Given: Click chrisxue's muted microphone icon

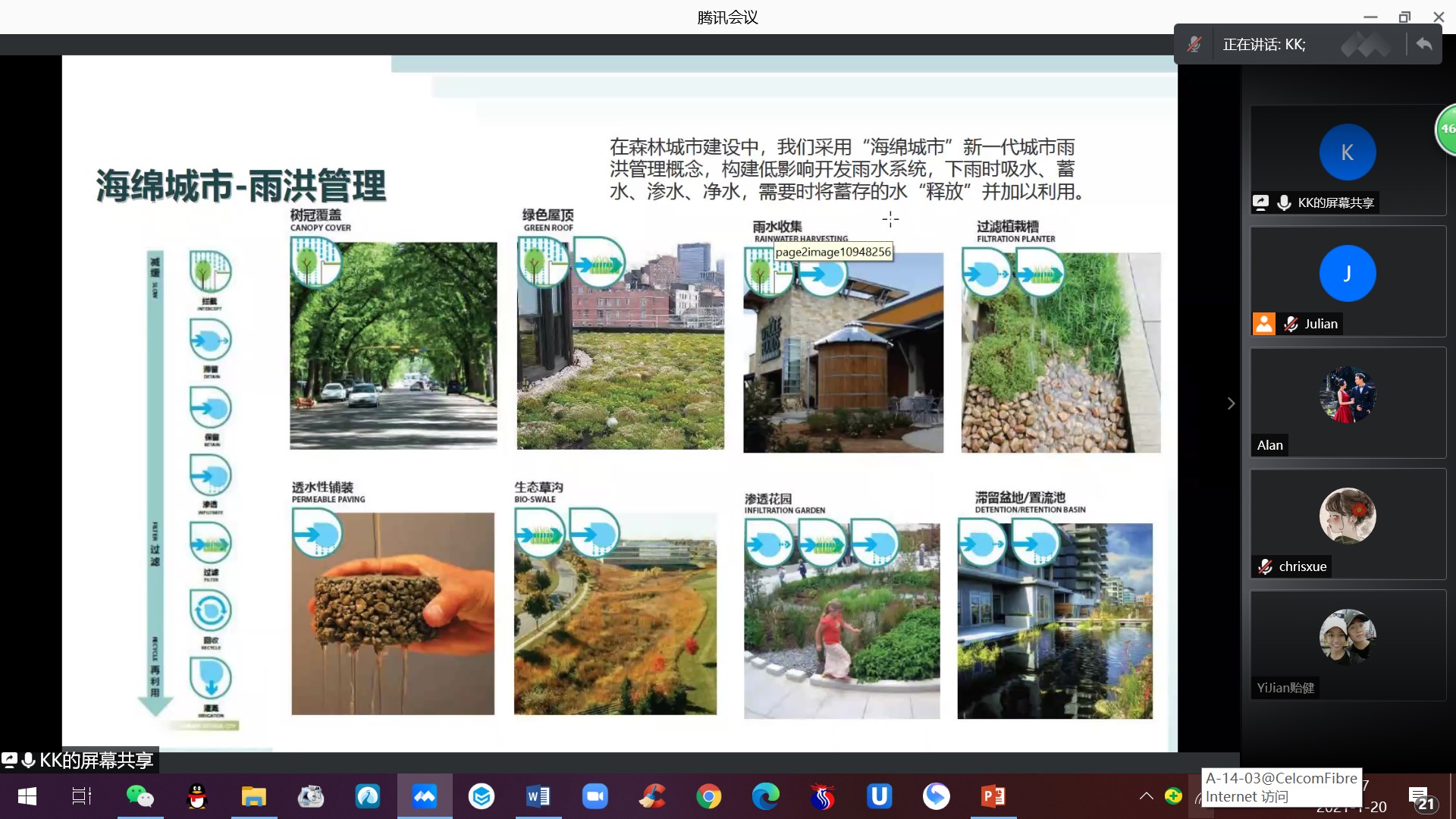Looking at the screenshot, I should click(1265, 566).
